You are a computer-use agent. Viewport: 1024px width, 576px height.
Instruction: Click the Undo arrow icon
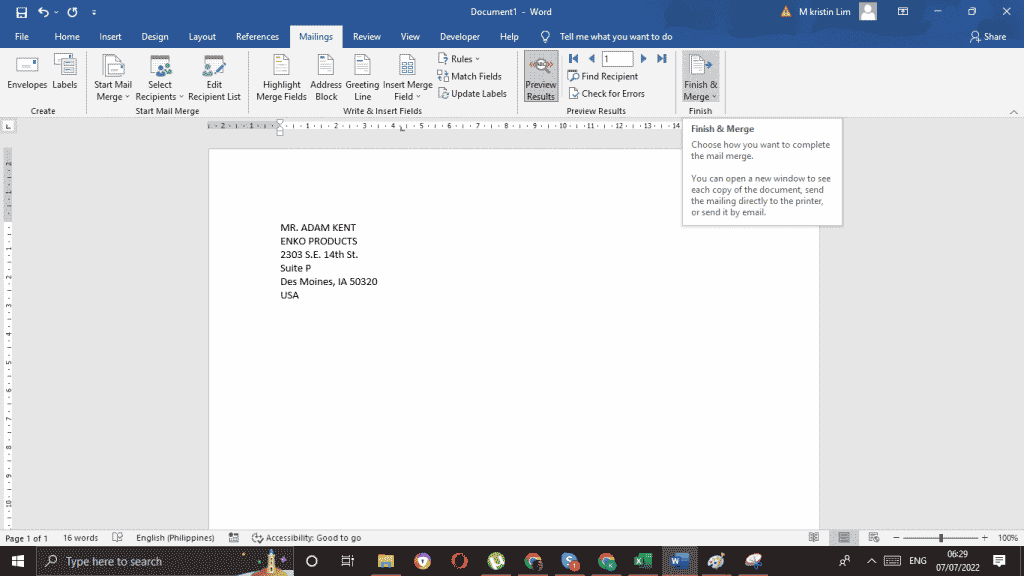(x=43, y=12)
